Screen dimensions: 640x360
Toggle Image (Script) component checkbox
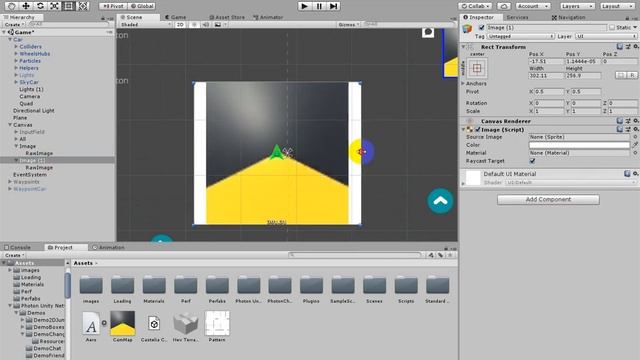pos(478,129)
